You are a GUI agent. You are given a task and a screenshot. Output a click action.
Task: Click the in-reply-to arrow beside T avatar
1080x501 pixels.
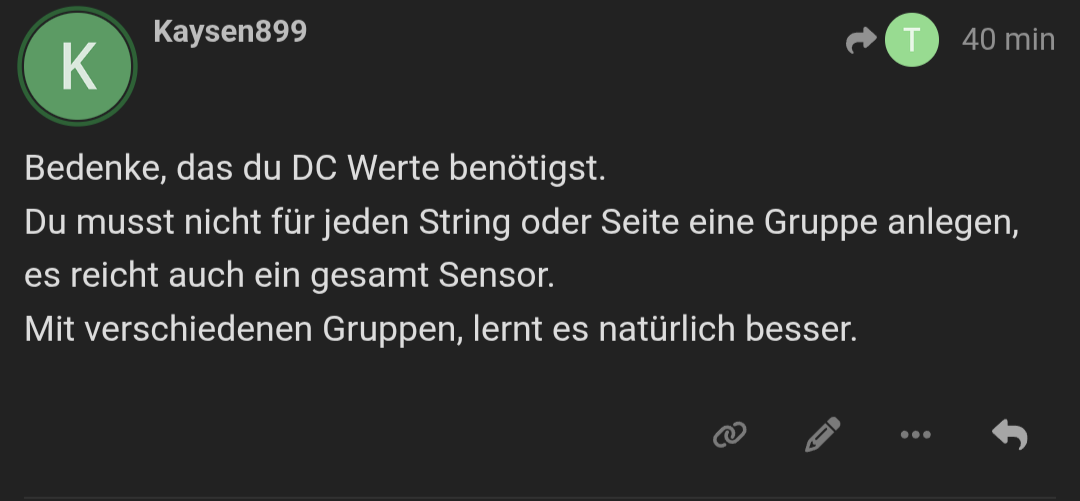point(860,41)
